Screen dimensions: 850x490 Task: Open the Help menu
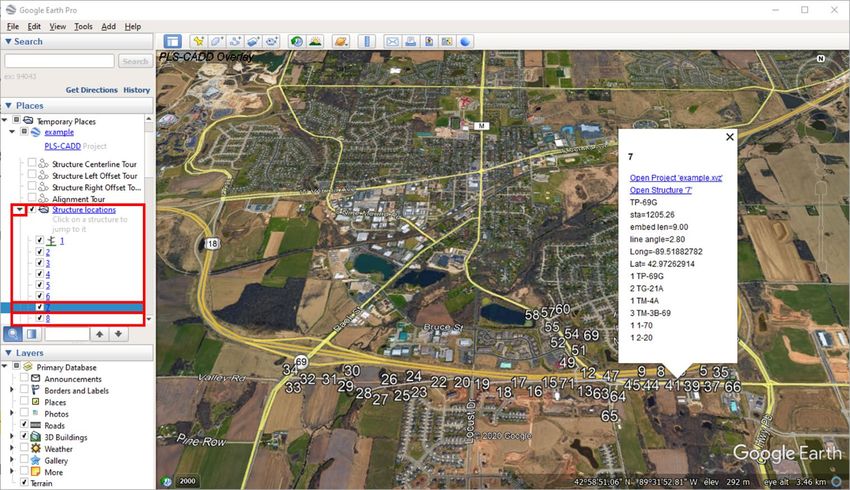pos(133,26)
